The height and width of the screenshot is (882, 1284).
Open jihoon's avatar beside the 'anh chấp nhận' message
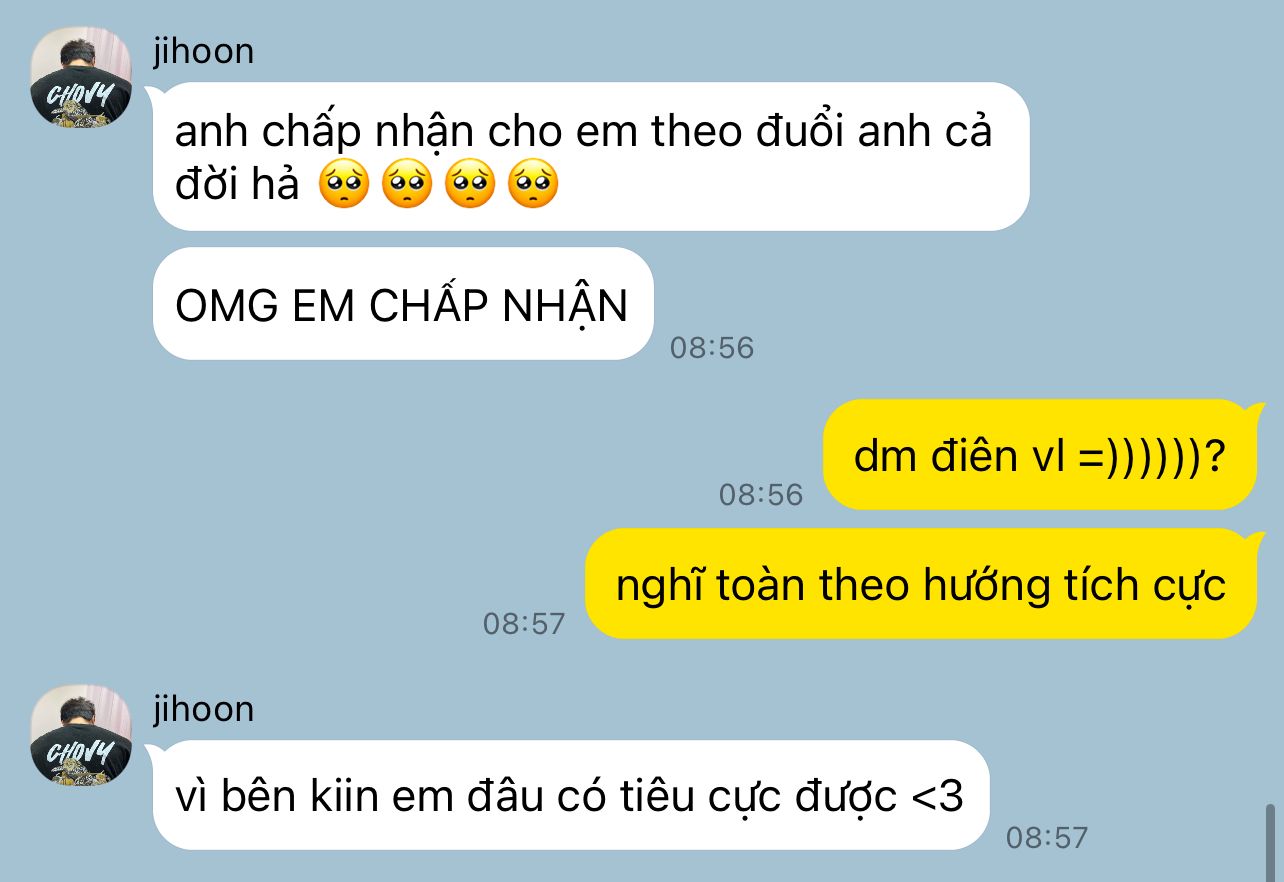point(81,78)
